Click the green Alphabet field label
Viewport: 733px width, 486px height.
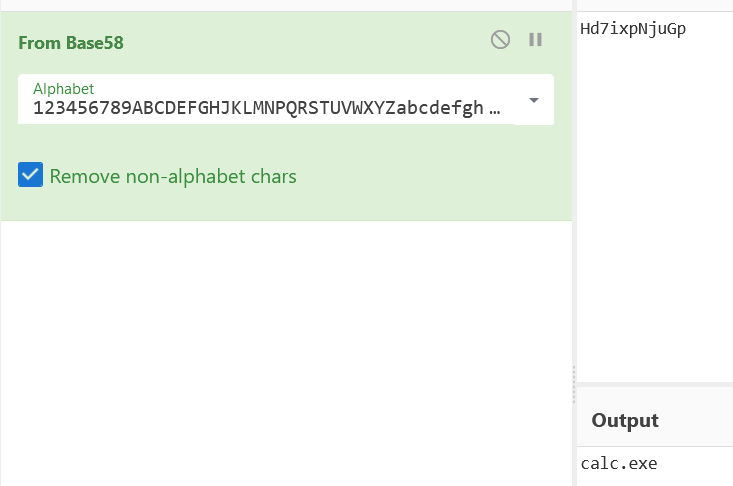[64, 89]
